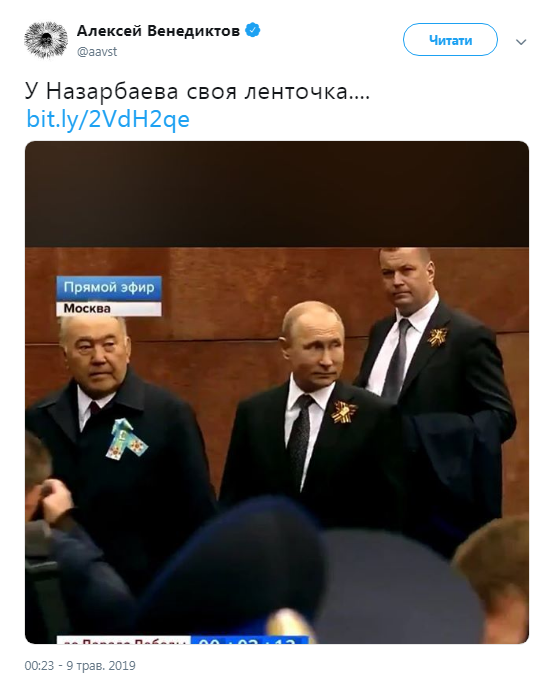Click the red-haired head in the video's corner
This screenshot has height=684, width=559.
pyautogui.click(x=495, y=576)
